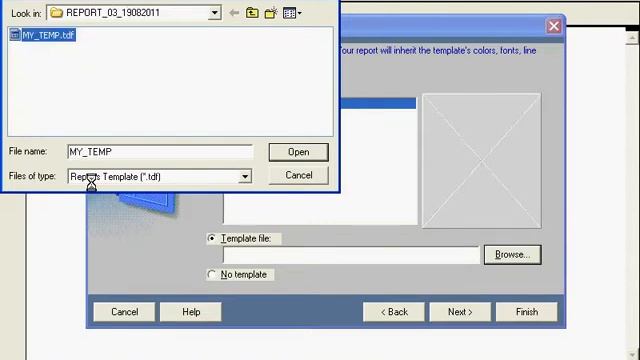The width and height of the screenshot is (640, 360).
Task: Click the Template file path field
Action: 351,255
